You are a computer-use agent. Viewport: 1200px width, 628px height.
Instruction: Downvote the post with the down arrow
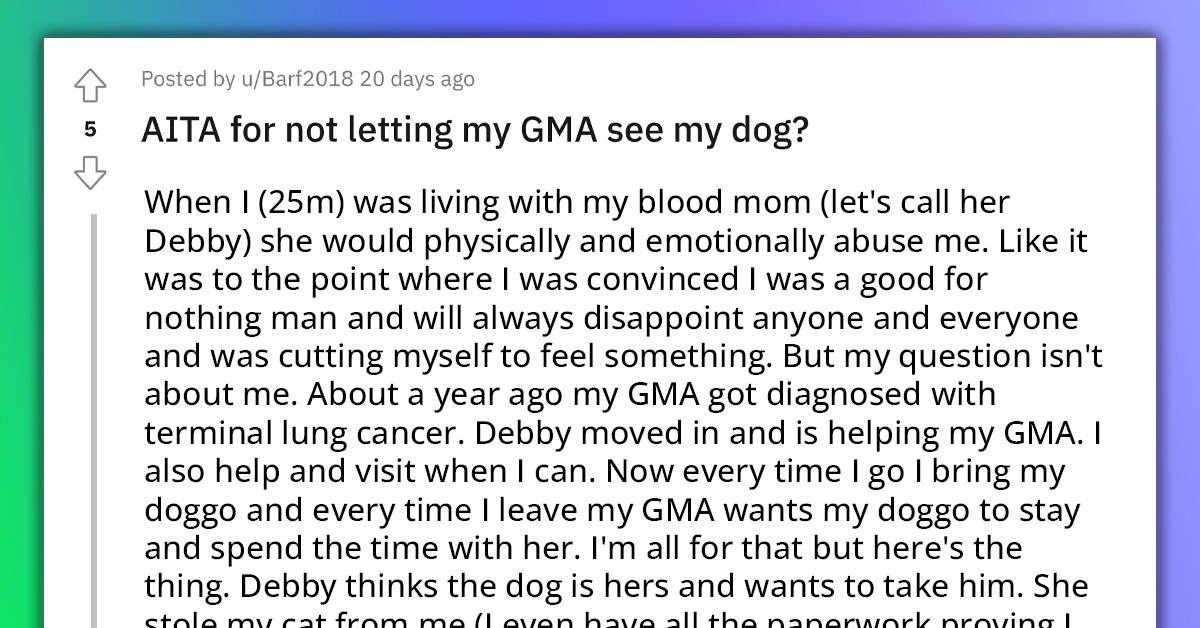[x=91, y=172]
